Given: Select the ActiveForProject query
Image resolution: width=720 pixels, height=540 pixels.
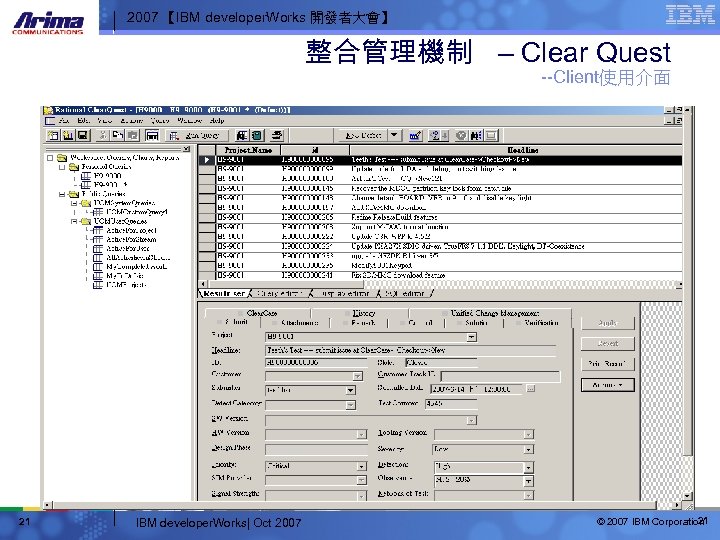Looking at the screenshot, I should [131, 231].
